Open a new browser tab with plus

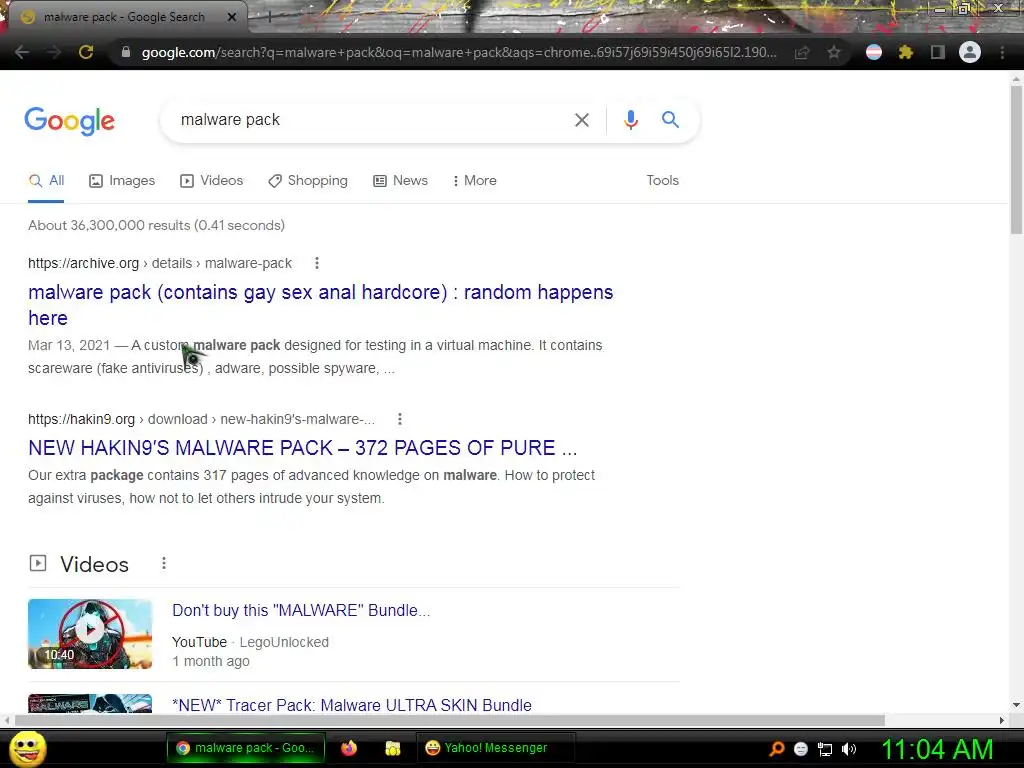click(x=269, y=18)
